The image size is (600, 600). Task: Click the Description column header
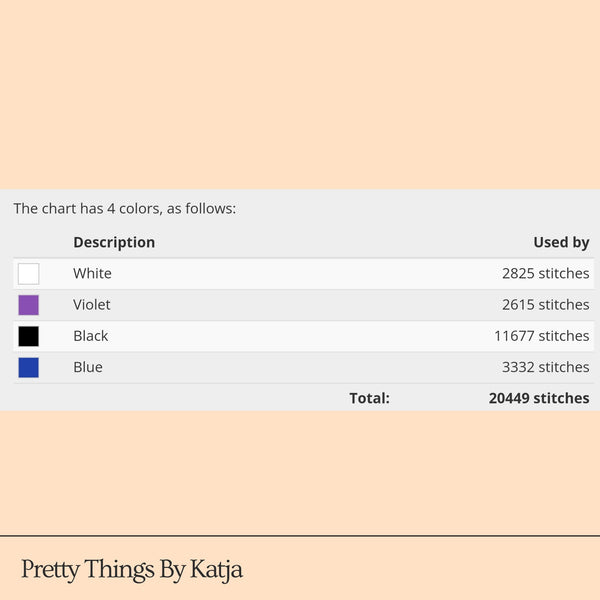114,242
